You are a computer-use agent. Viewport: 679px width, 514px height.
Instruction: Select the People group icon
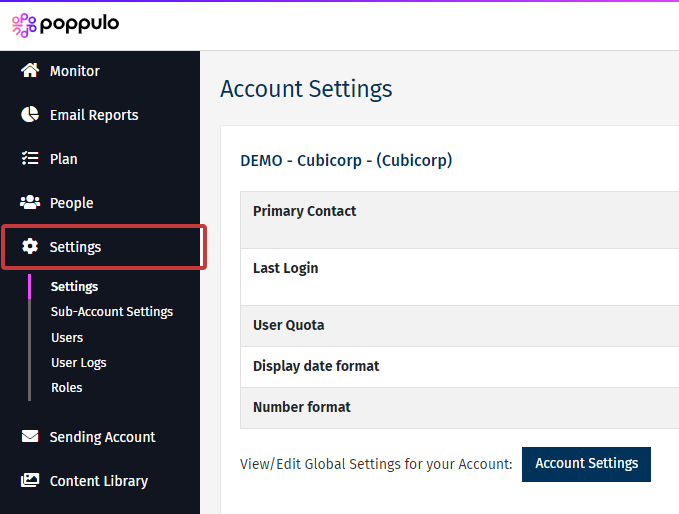(x=30, y=203)
